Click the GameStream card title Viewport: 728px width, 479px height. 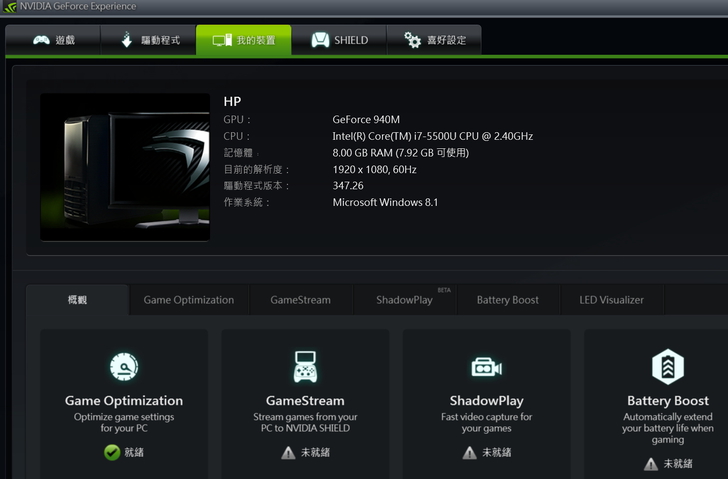click(305, 401)
